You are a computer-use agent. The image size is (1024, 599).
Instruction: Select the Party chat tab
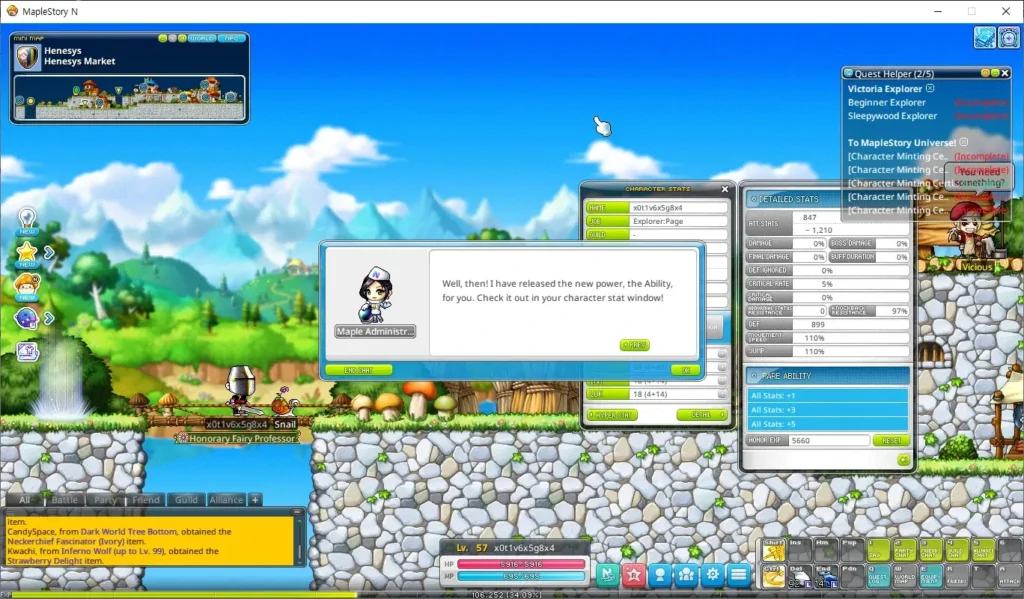point(105,500)
